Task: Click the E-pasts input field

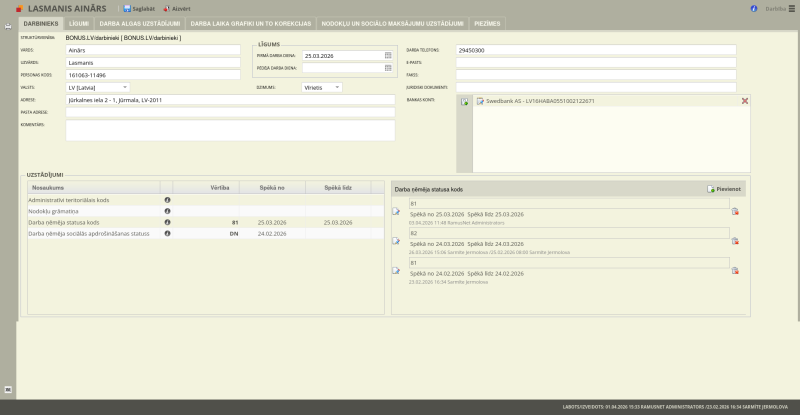Action: (595, 62)
